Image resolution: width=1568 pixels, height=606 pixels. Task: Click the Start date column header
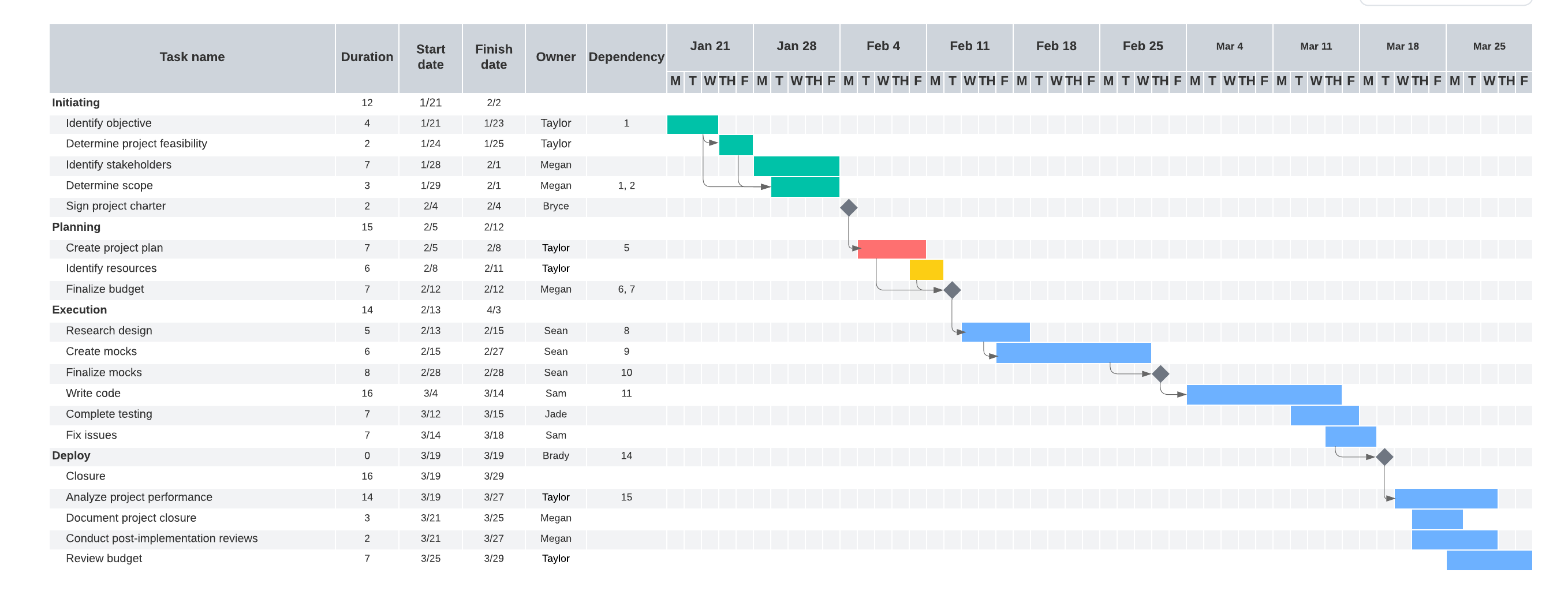430,57
